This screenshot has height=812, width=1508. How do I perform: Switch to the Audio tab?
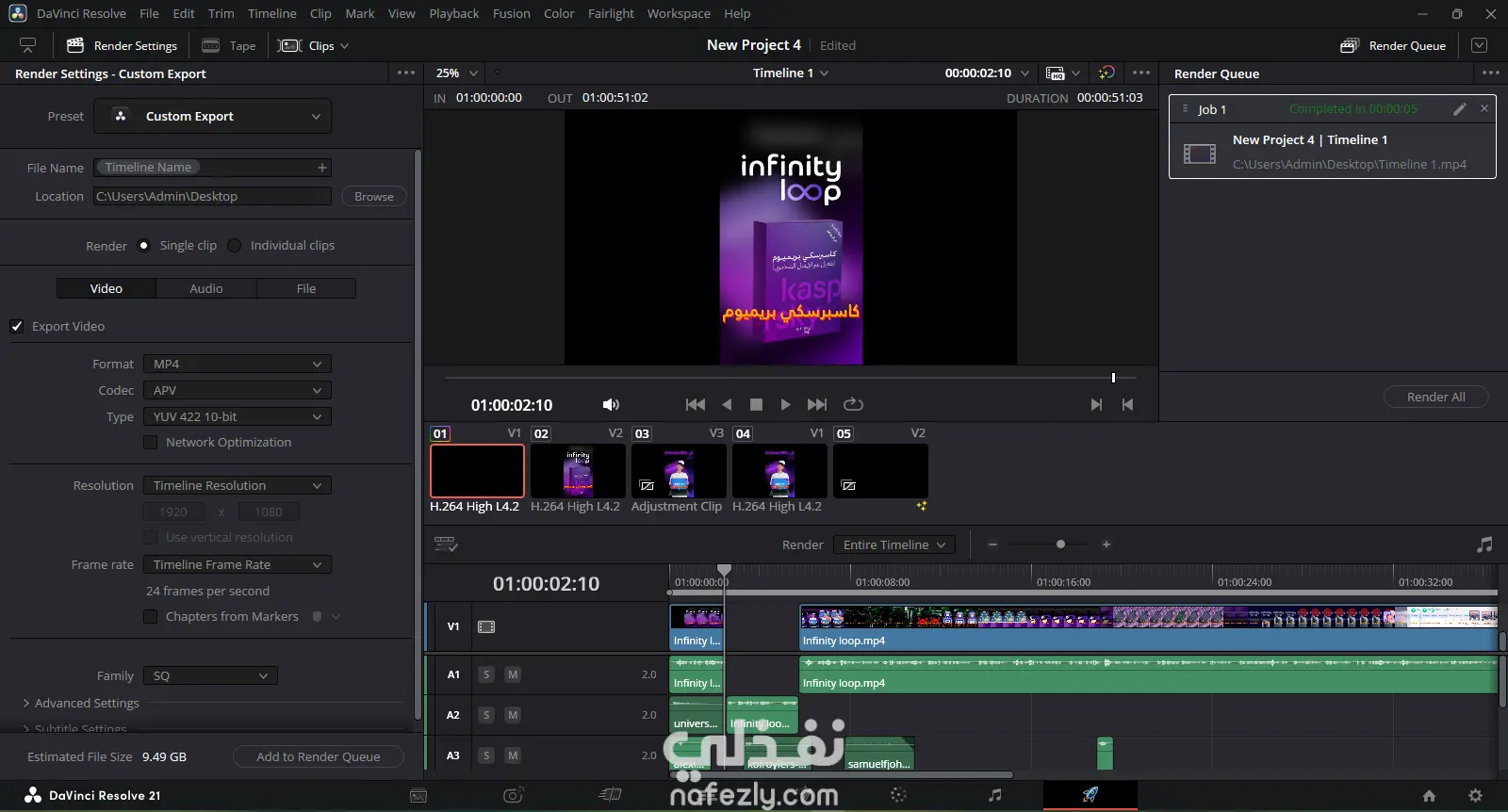206,288
